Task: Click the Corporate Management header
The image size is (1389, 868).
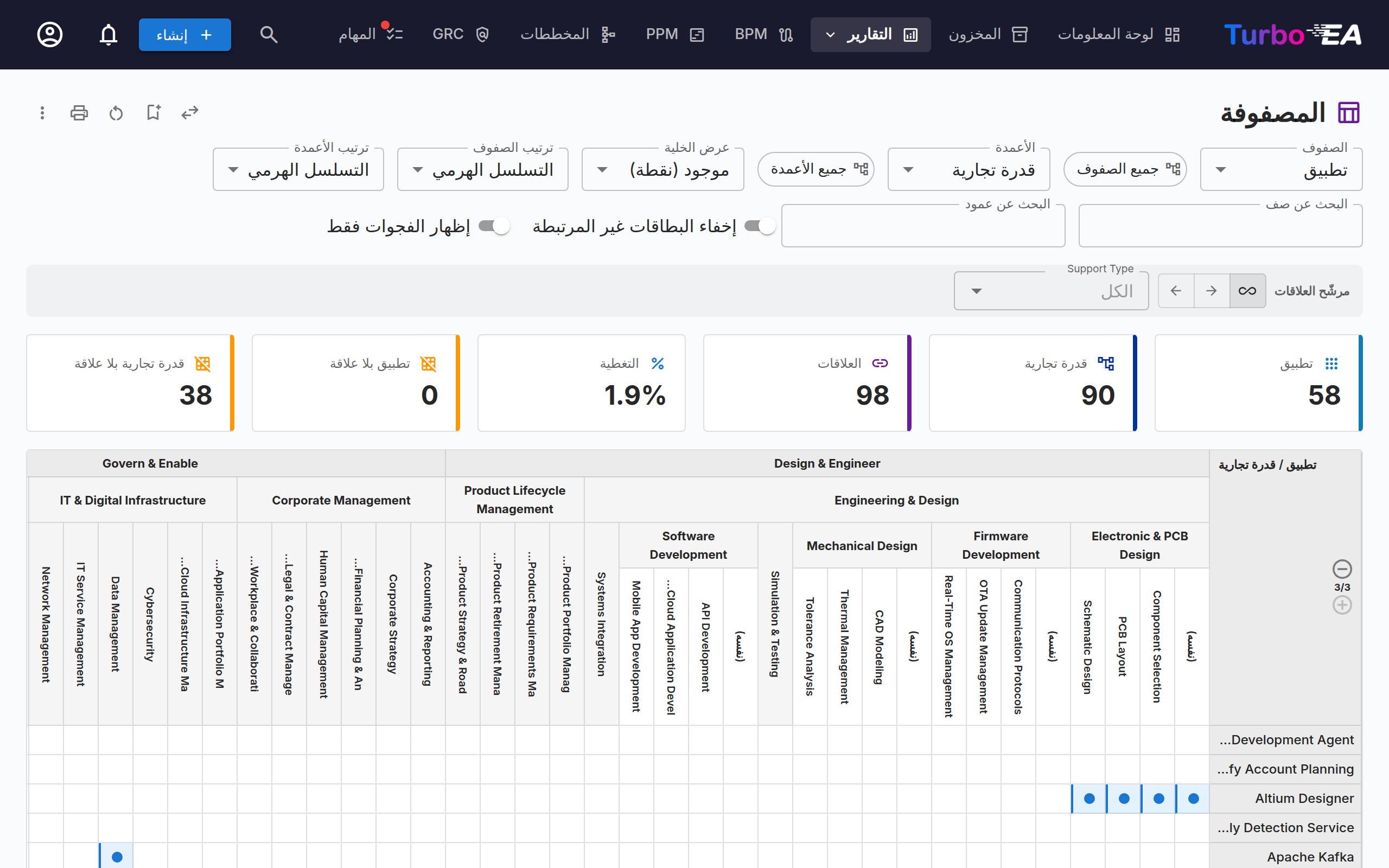Action: pos(341,500)
